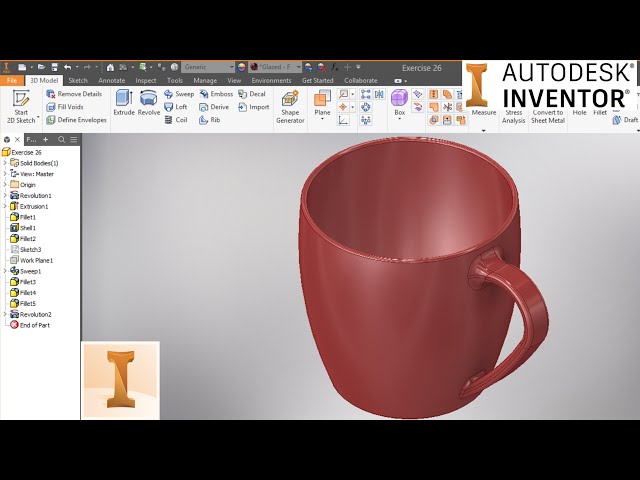Click the new file icon

point(22,67)
